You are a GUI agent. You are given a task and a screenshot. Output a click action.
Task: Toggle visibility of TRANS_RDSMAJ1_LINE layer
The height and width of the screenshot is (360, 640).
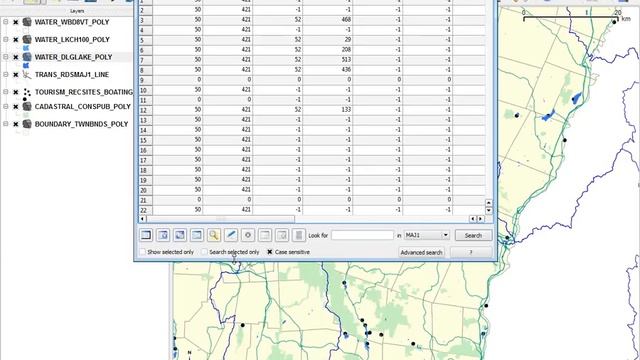16,75
